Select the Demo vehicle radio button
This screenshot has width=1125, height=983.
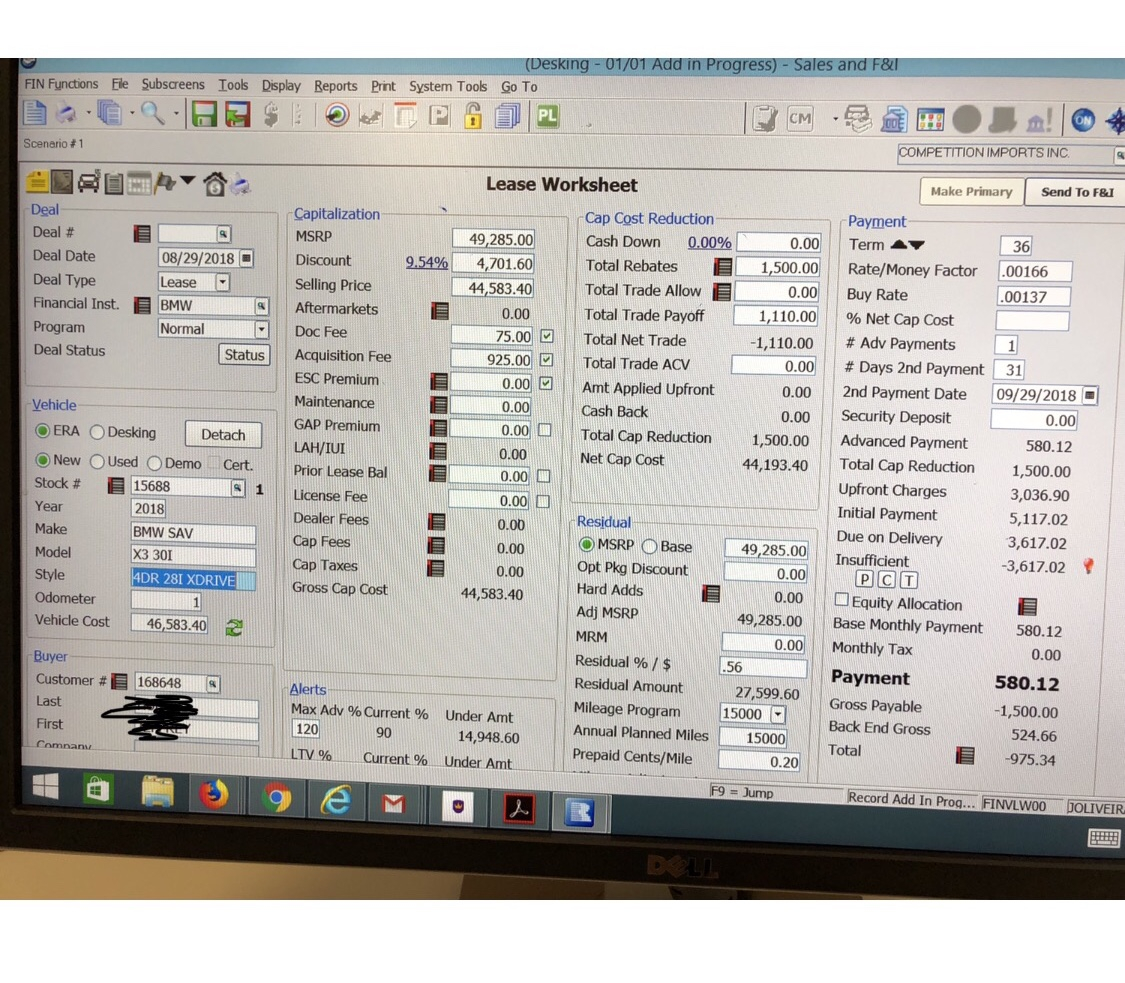coord(154,463)
